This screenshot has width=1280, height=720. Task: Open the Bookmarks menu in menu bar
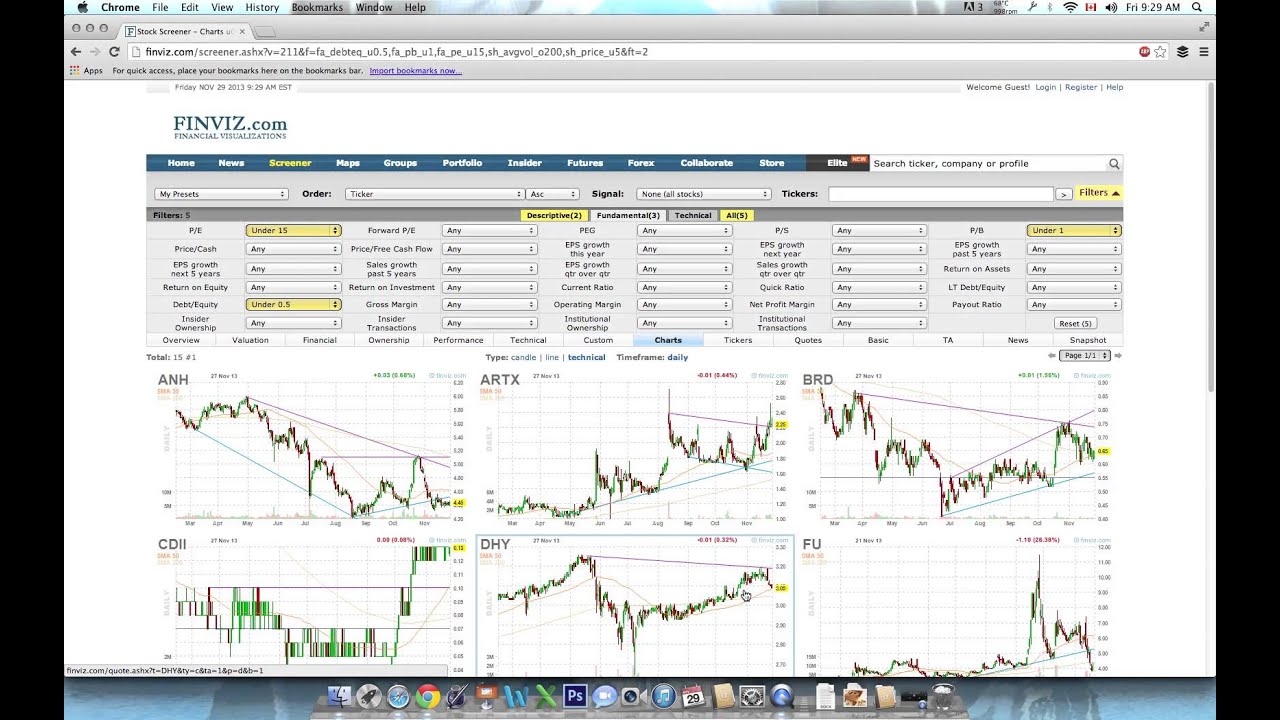[317, 7]
